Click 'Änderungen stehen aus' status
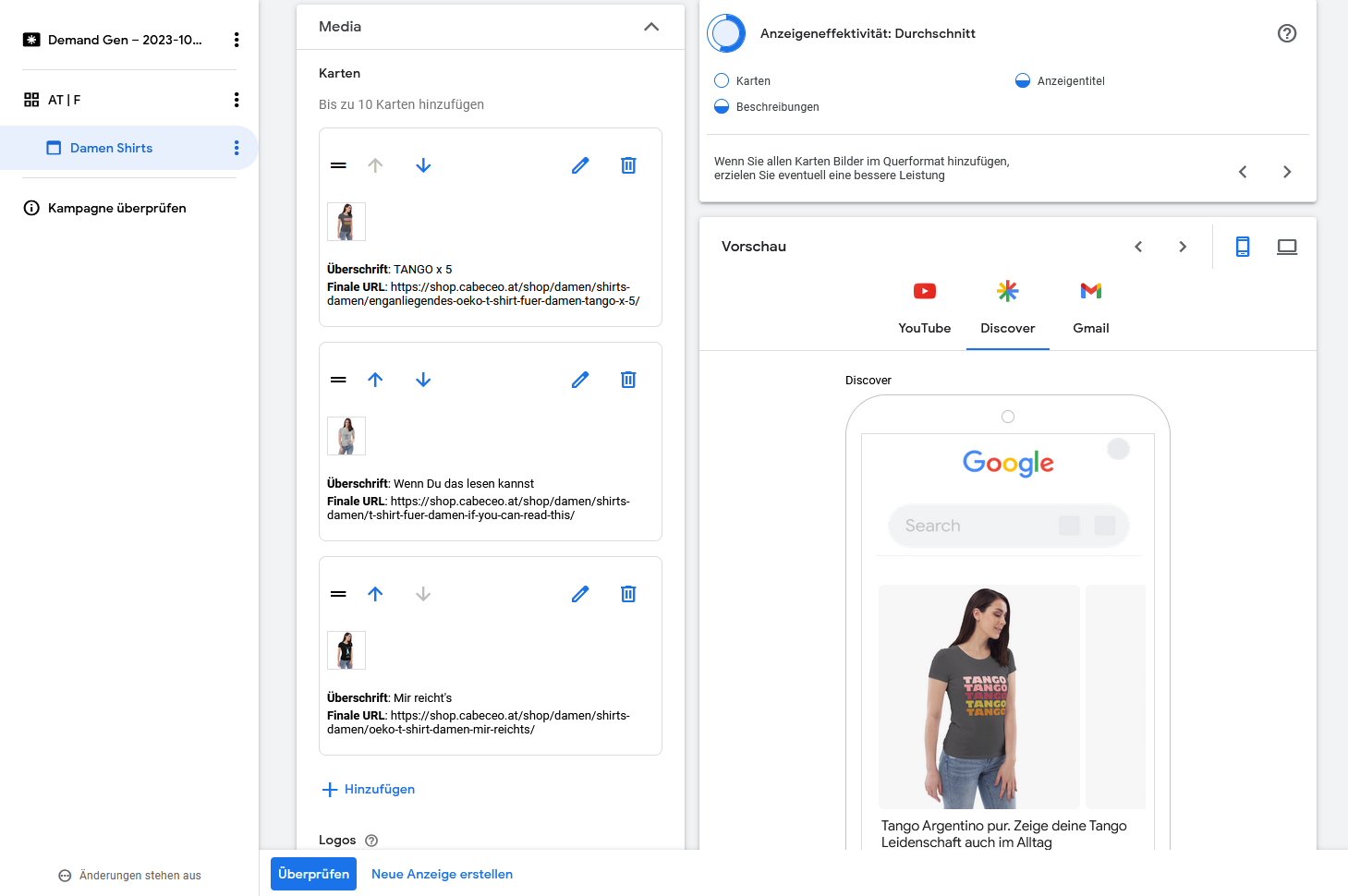1348x896 pixels. click(x=129, y=876)
